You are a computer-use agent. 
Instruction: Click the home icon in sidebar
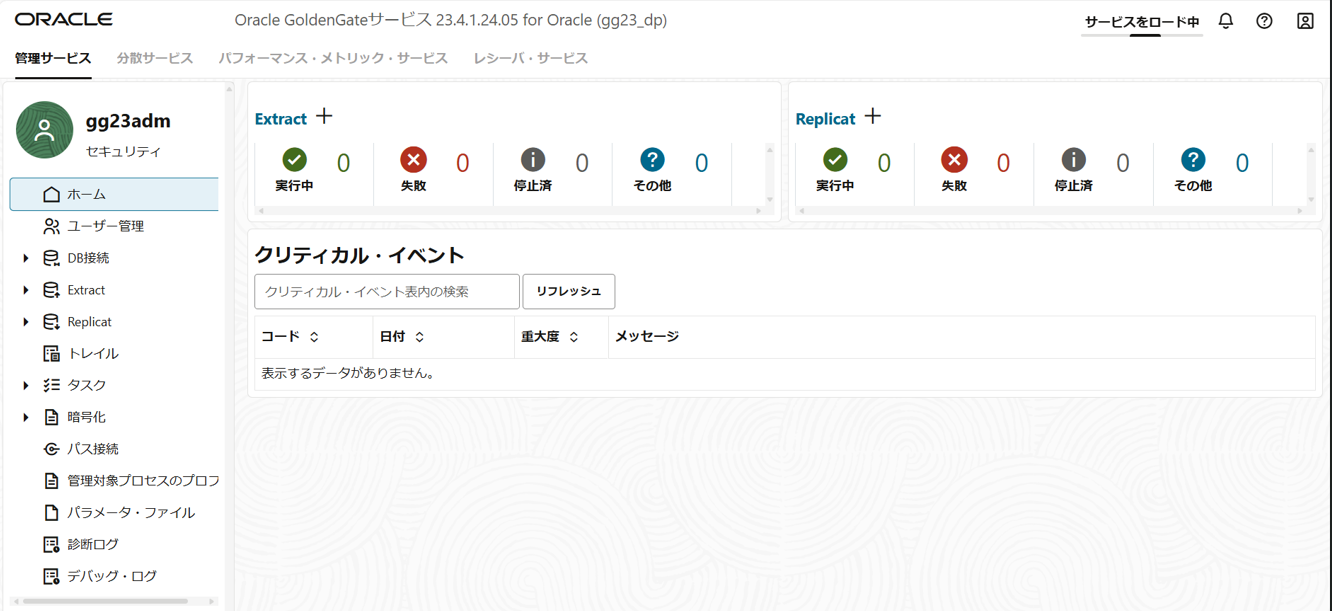[51, 194]
